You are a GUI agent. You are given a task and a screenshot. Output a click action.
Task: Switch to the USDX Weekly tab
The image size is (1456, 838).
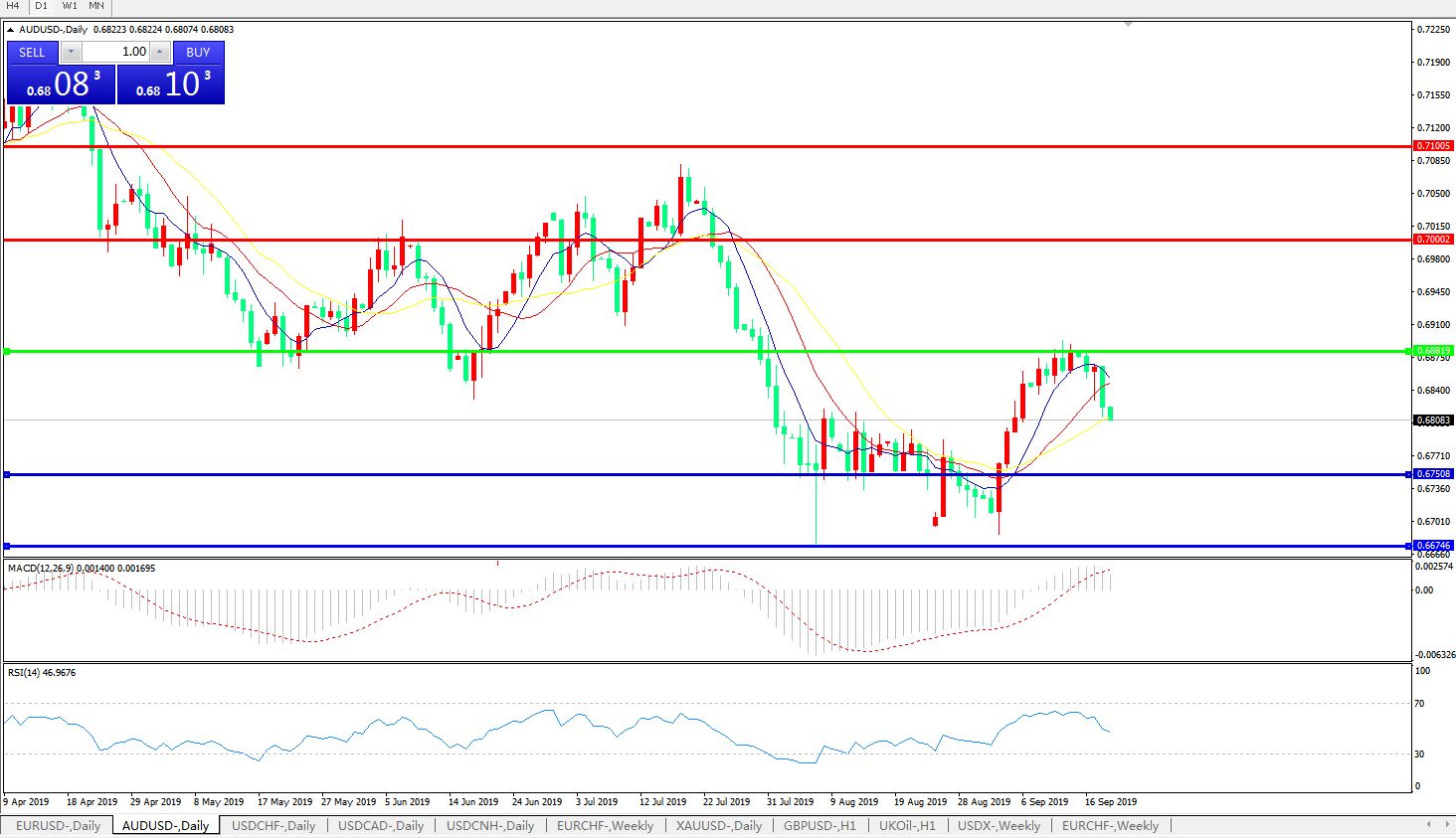[x=999, y=825]
